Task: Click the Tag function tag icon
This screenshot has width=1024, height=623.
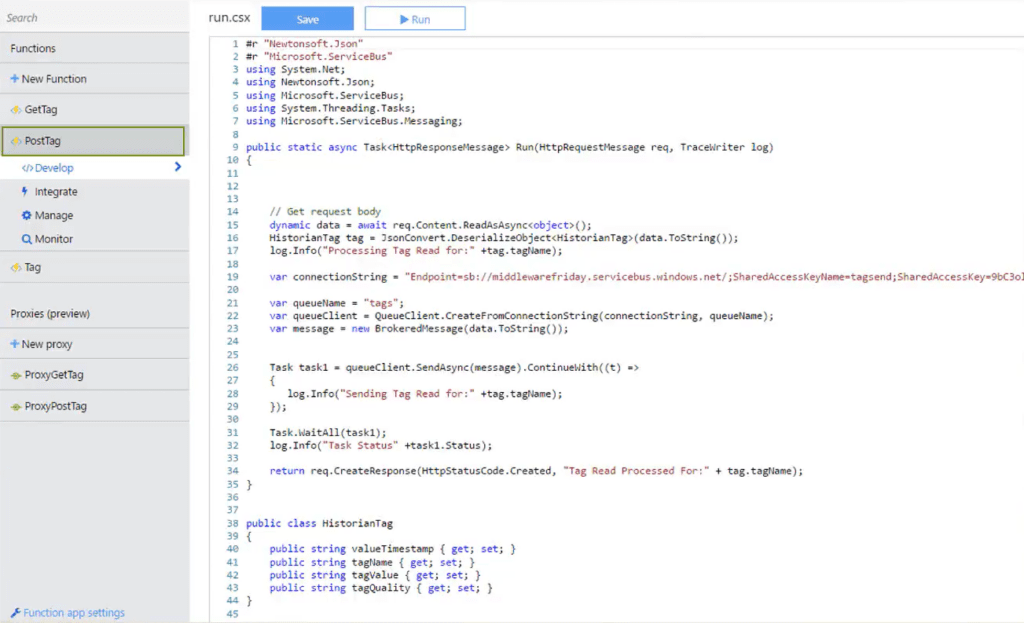Action: click(x=18, y=268)
